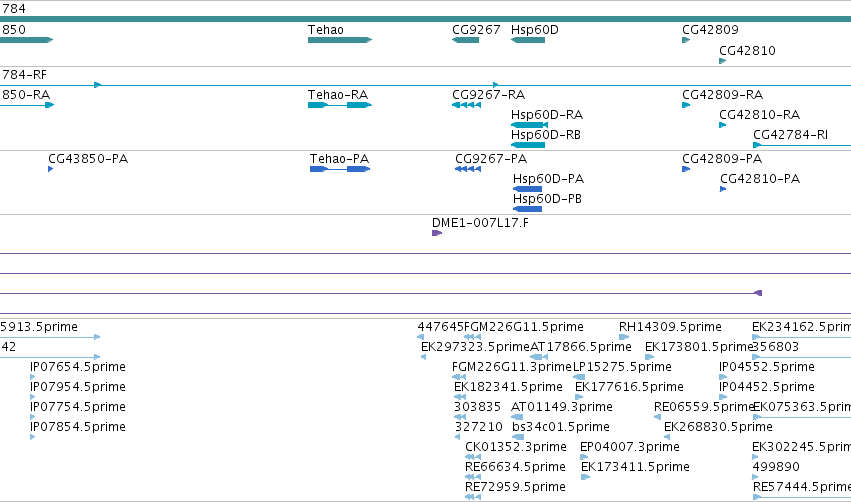Select the CG42810 gene marker
The width and height of the screenshot is (851, 502).
click(722, 61)
